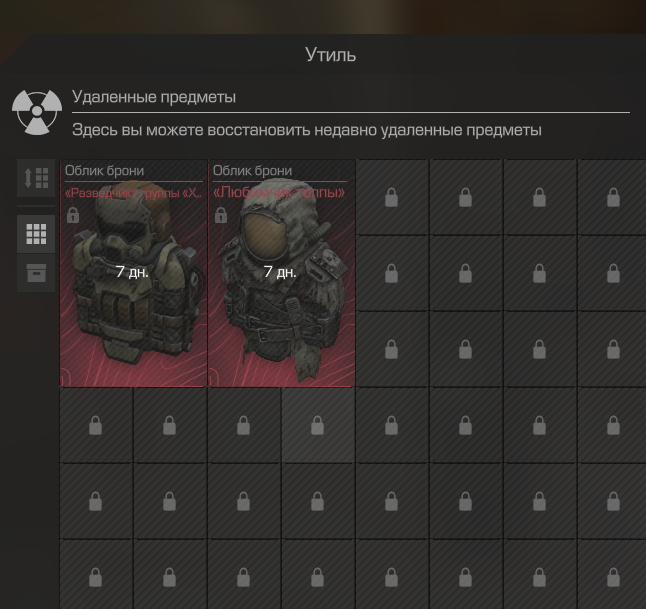The width and height of the screenshot is (646, 609).
Task: Click the locked slot directly below the «Разведчик» card
Action: point(96,425)
